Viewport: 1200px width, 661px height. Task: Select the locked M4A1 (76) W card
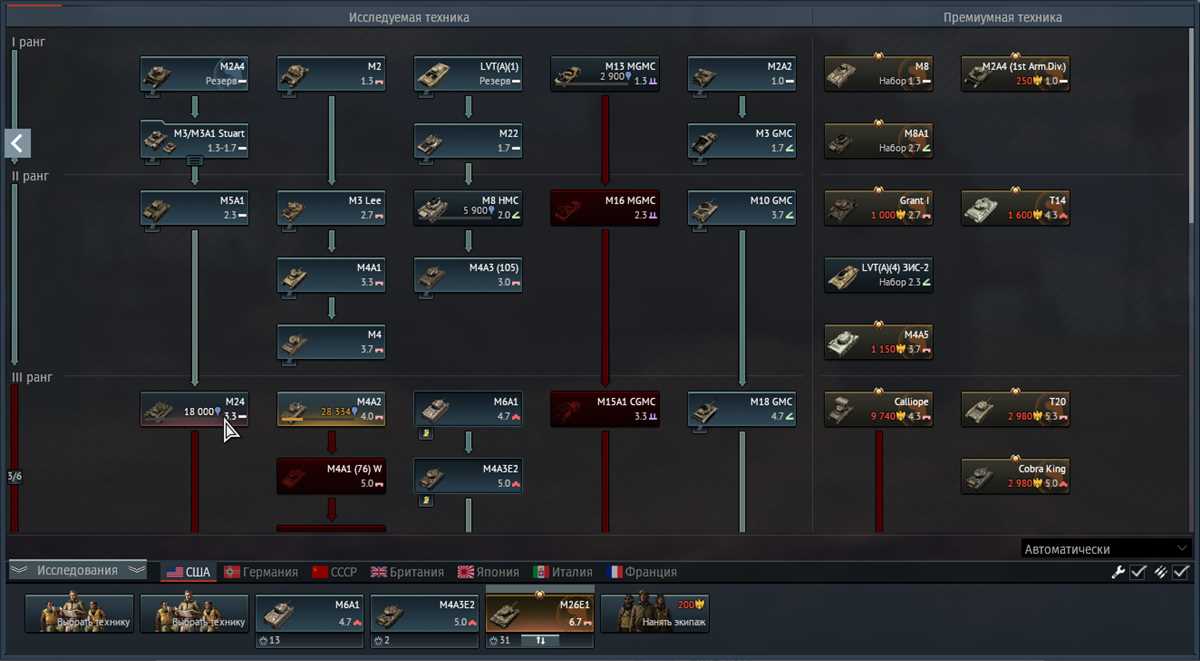[331, 476]
